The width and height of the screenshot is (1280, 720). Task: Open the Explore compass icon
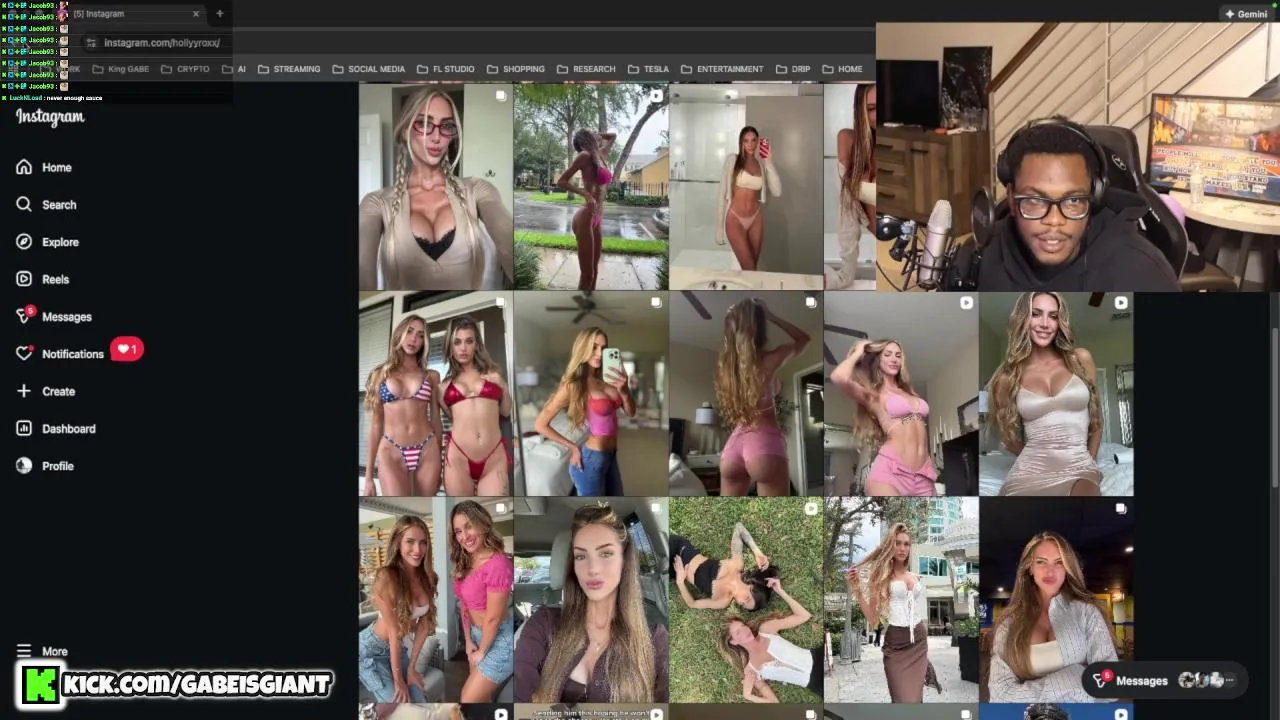[x=24, y=242]
